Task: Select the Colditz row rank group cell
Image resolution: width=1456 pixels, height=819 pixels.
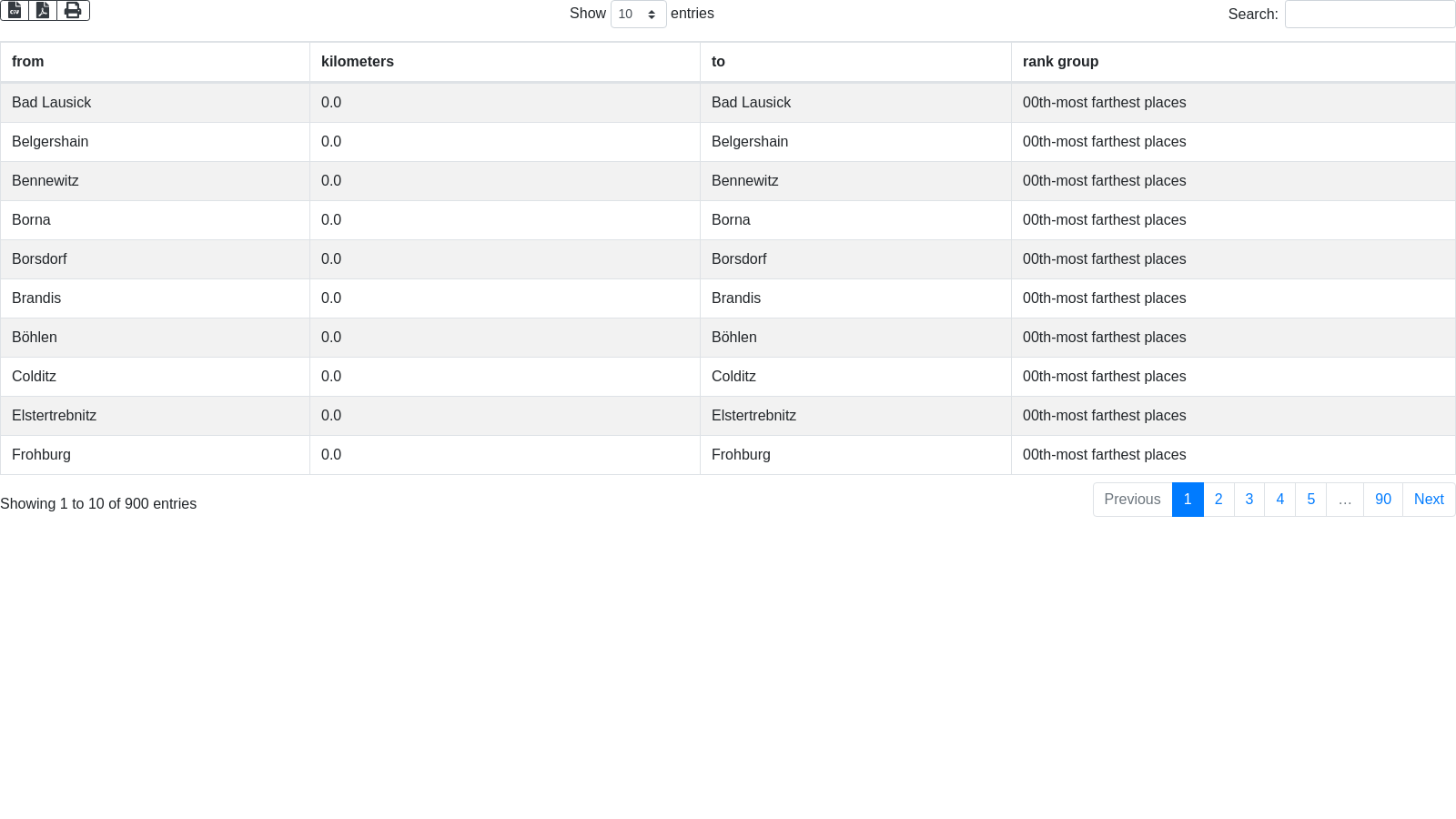Action: tap(1104, 377)
